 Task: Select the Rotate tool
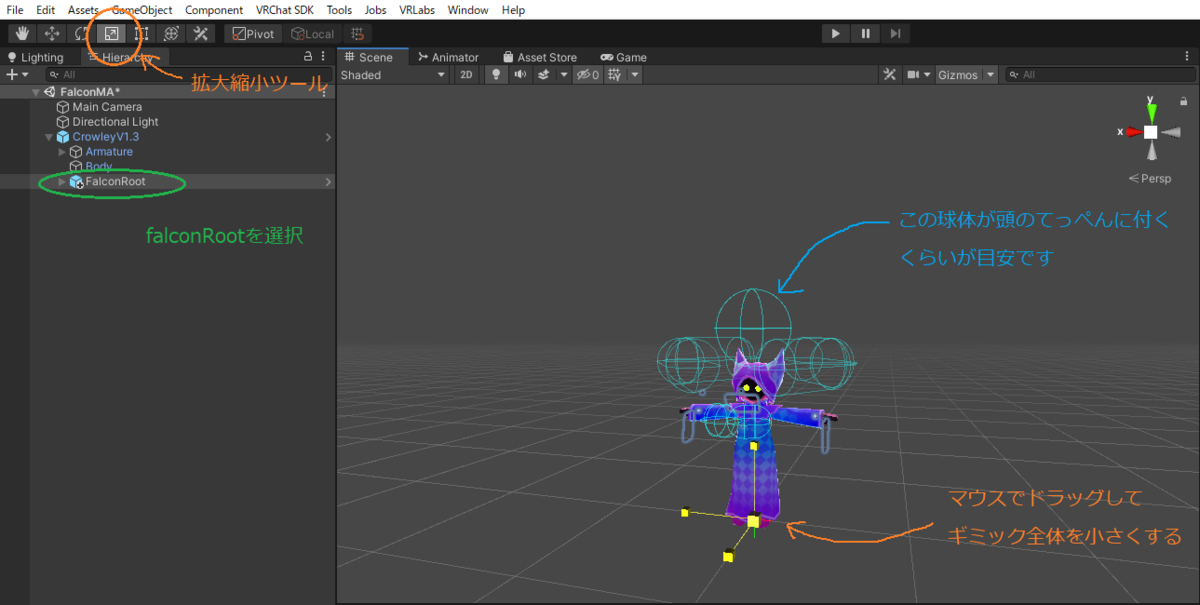click(82, 33)
